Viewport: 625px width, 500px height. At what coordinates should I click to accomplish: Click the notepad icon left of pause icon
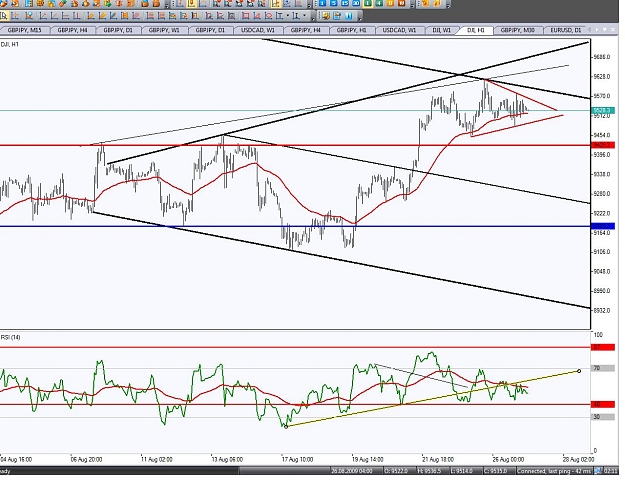(x=337, y=16)
